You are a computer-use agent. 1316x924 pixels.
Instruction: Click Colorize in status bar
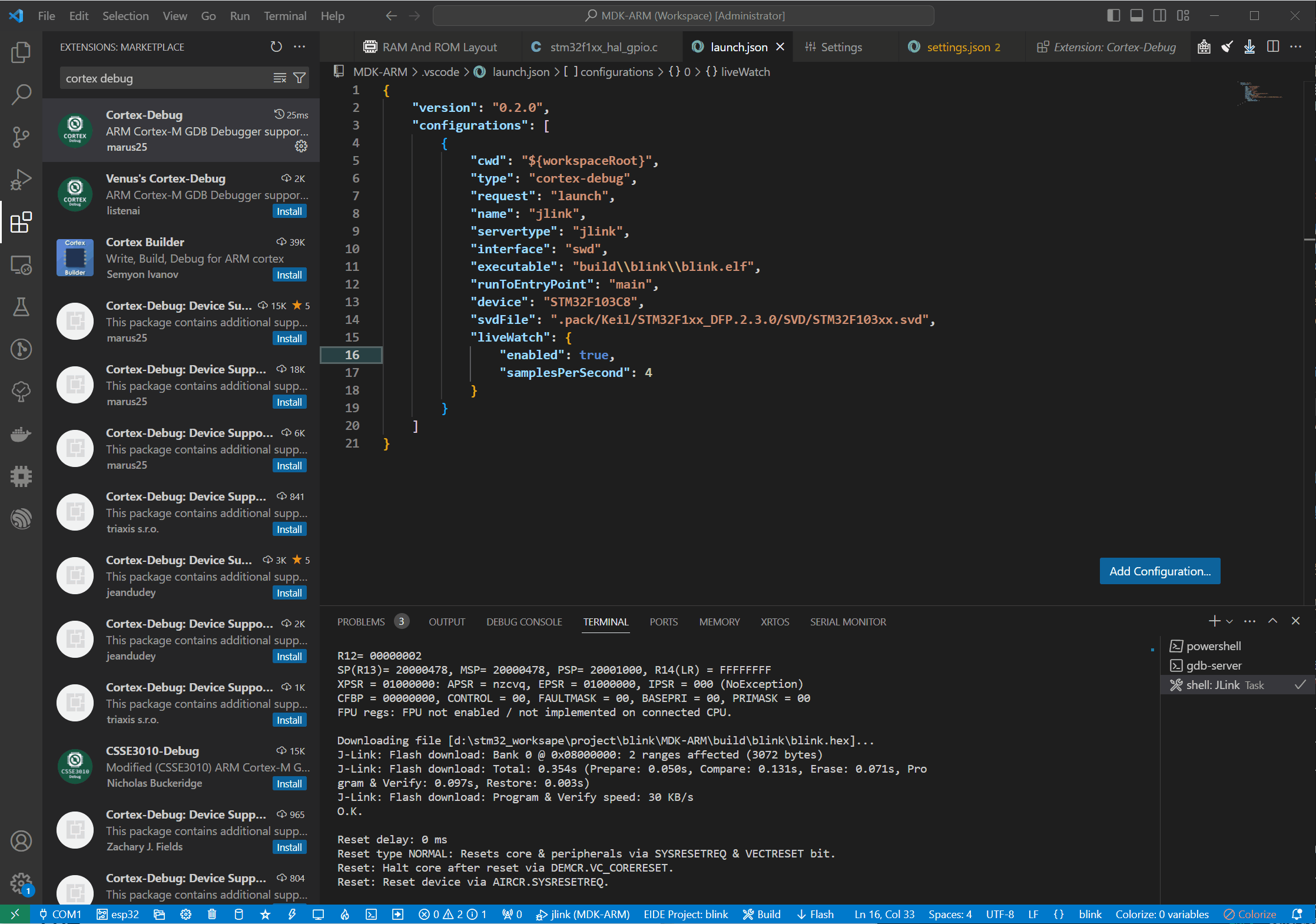click(1250, 914)
